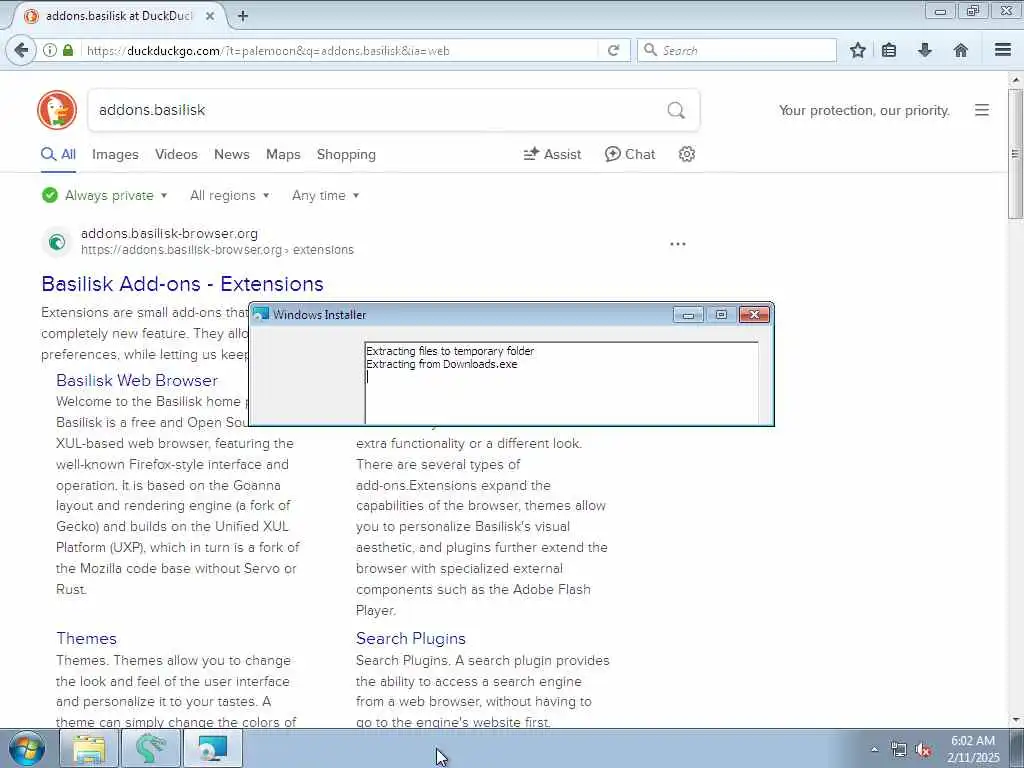1024x768 pixels.
Task: Switch to the Videos tab
Action: (176, 155)
